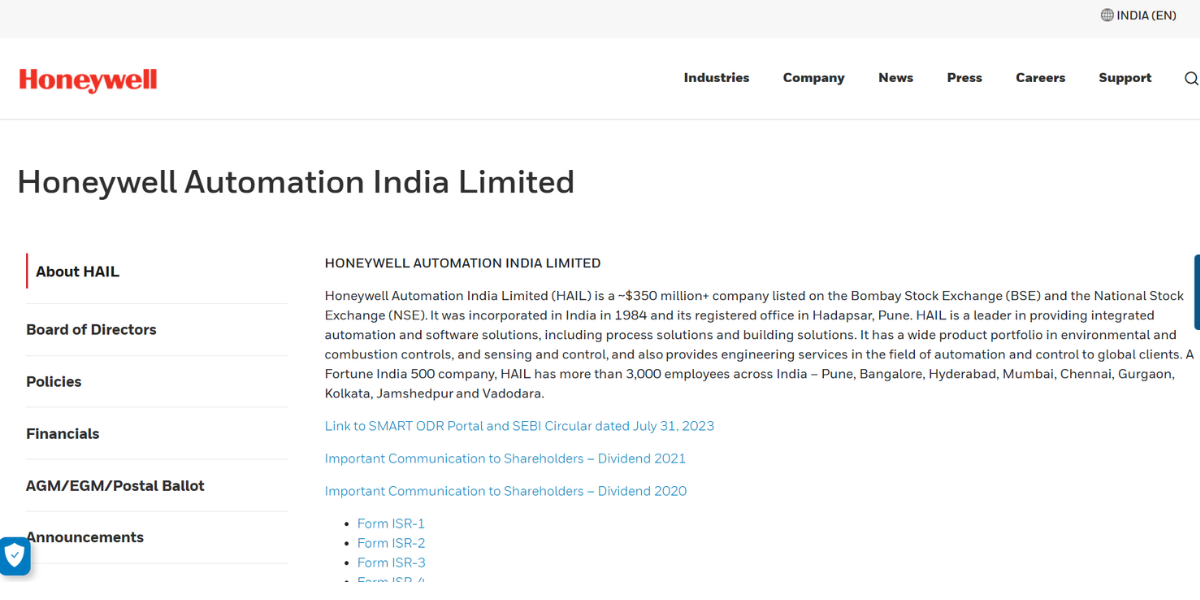
Task: Open the SMART ODR Portal link
Action: (x=519, y=425)
